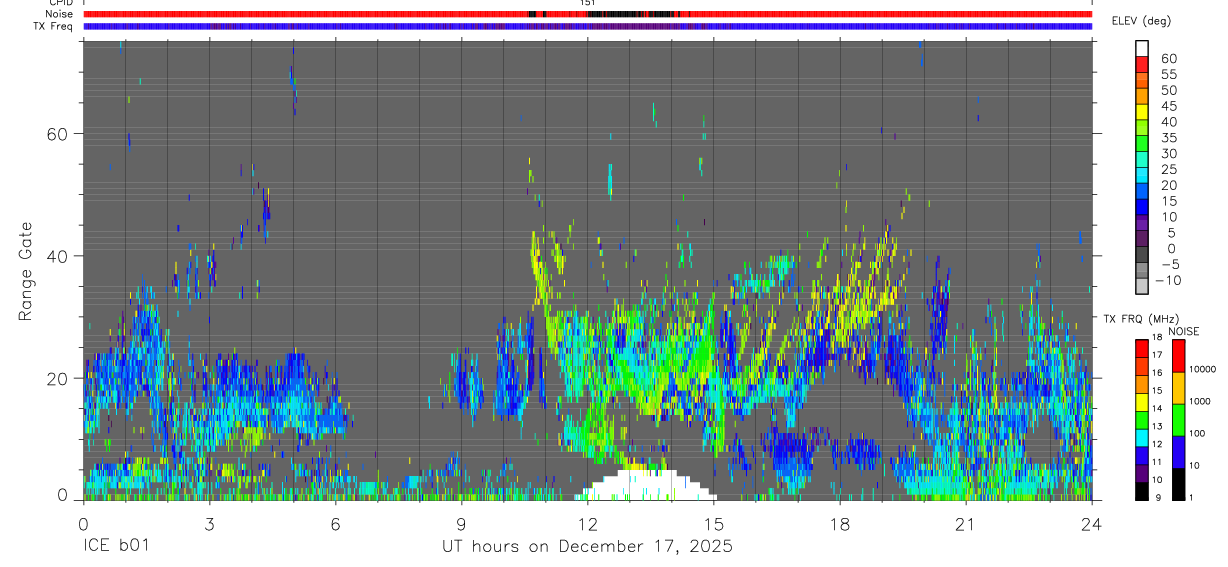
Task: Click the 'NOISE' legend title above the noise colorbar
Action: 1184,331
